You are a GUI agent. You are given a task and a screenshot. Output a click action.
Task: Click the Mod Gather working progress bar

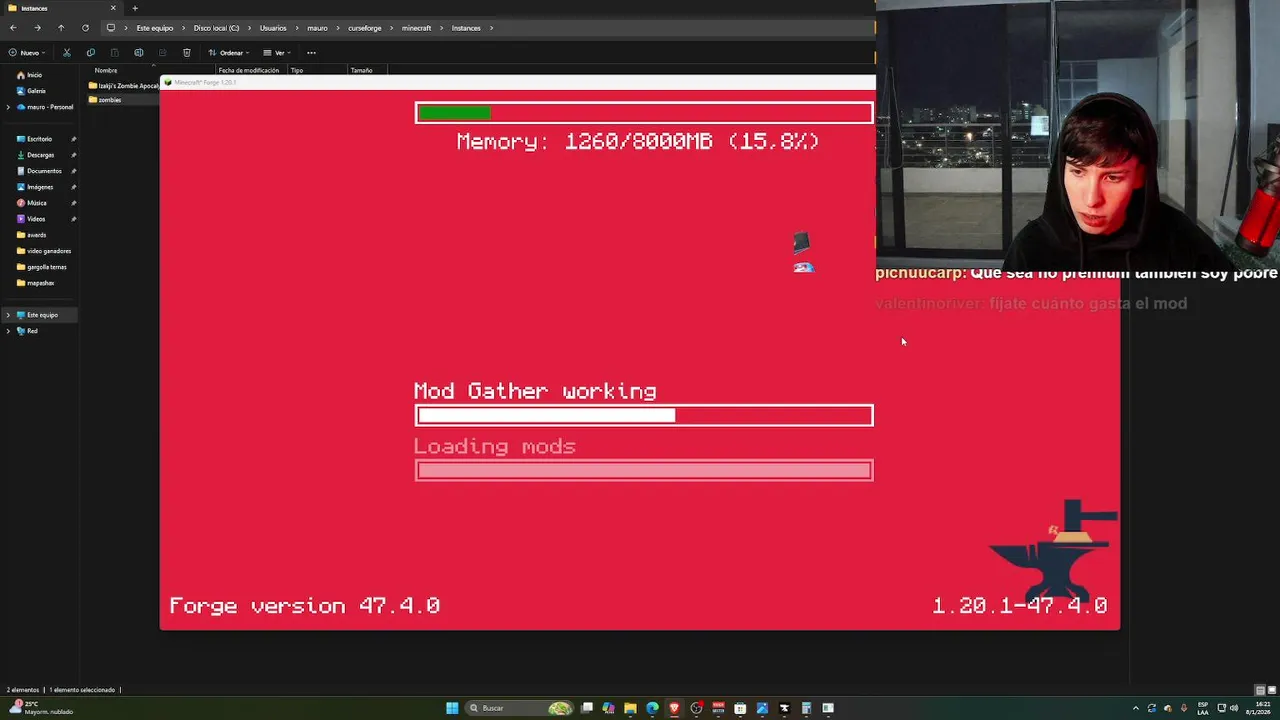(644, 415)
